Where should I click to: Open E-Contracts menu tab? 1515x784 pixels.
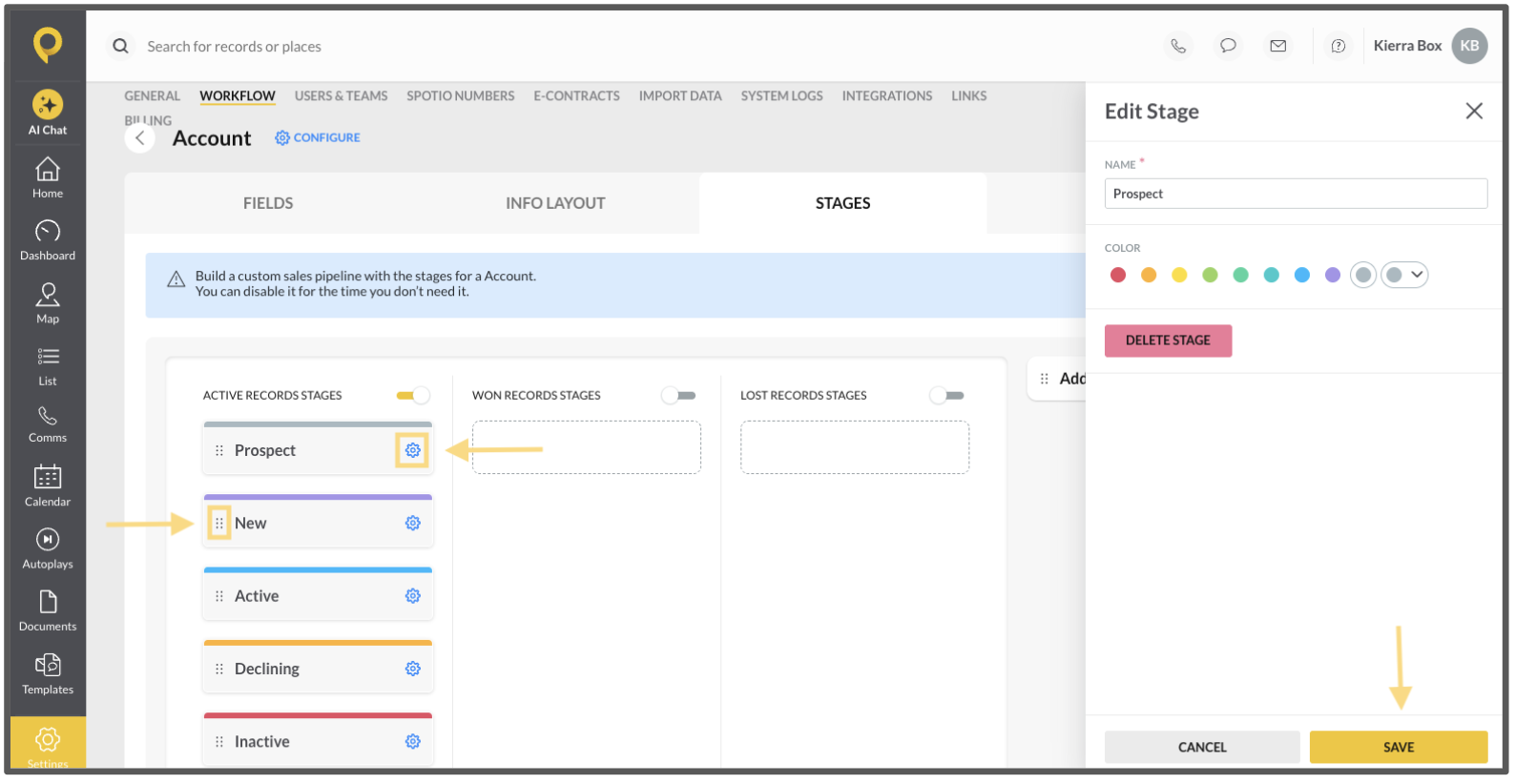577,96
